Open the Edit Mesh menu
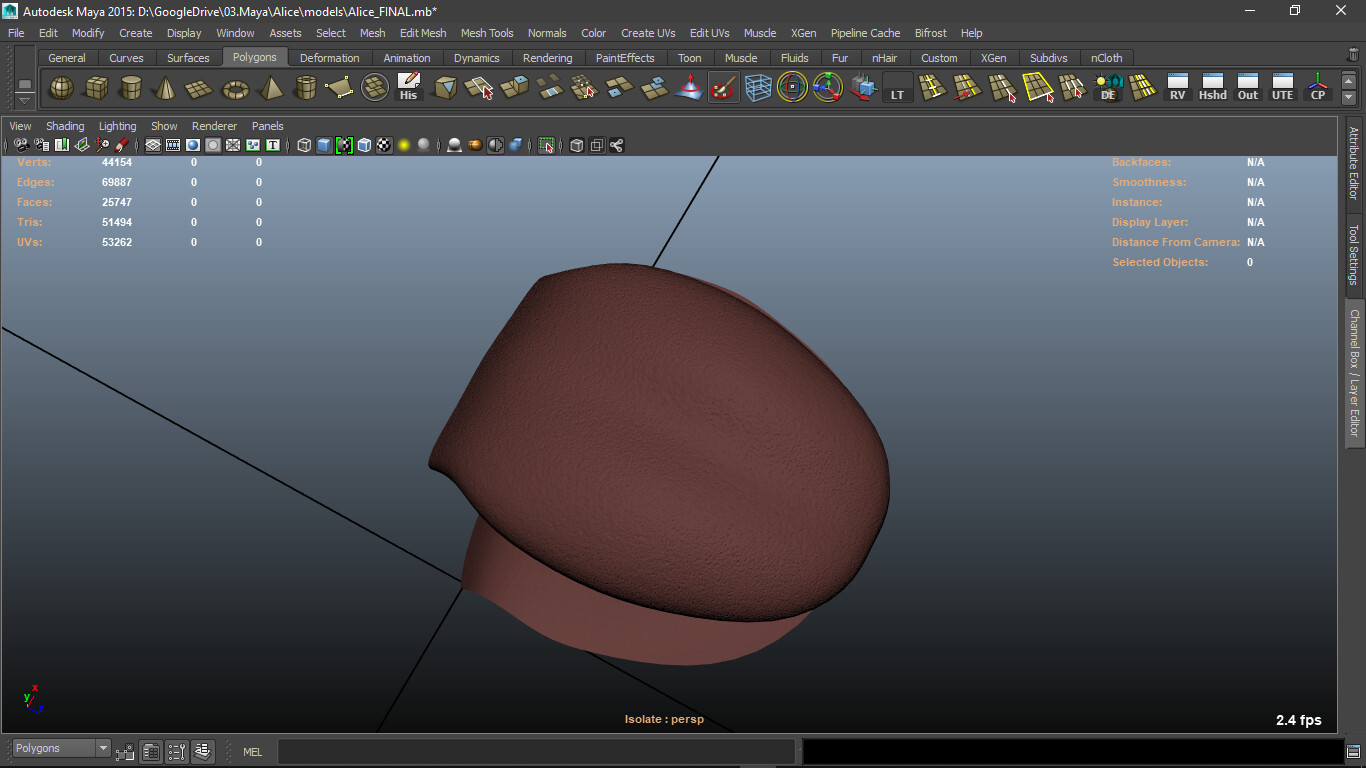1366x768 pixels. click(x=423, y=33)
